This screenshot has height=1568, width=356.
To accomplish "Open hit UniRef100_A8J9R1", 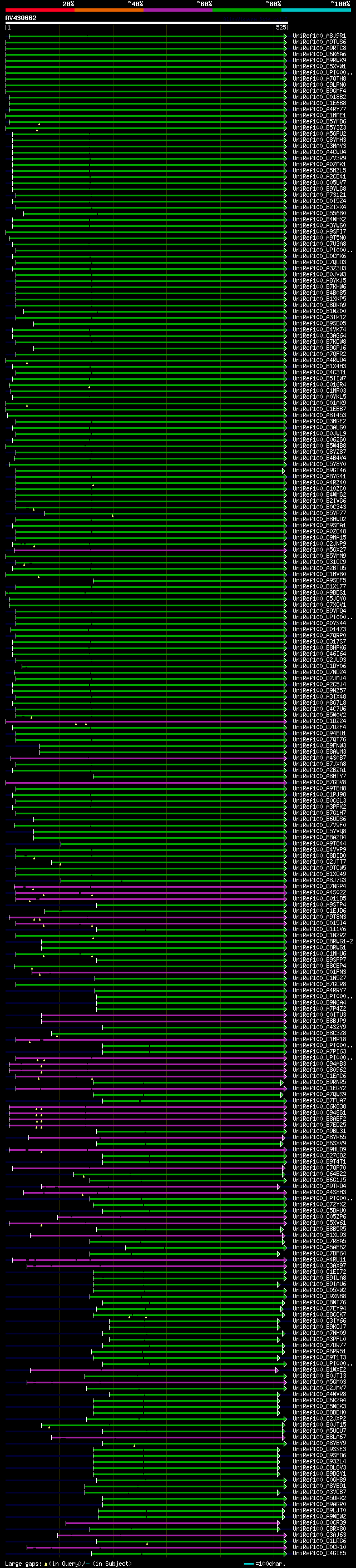I will pyautogui.click(x=319, y=36).
